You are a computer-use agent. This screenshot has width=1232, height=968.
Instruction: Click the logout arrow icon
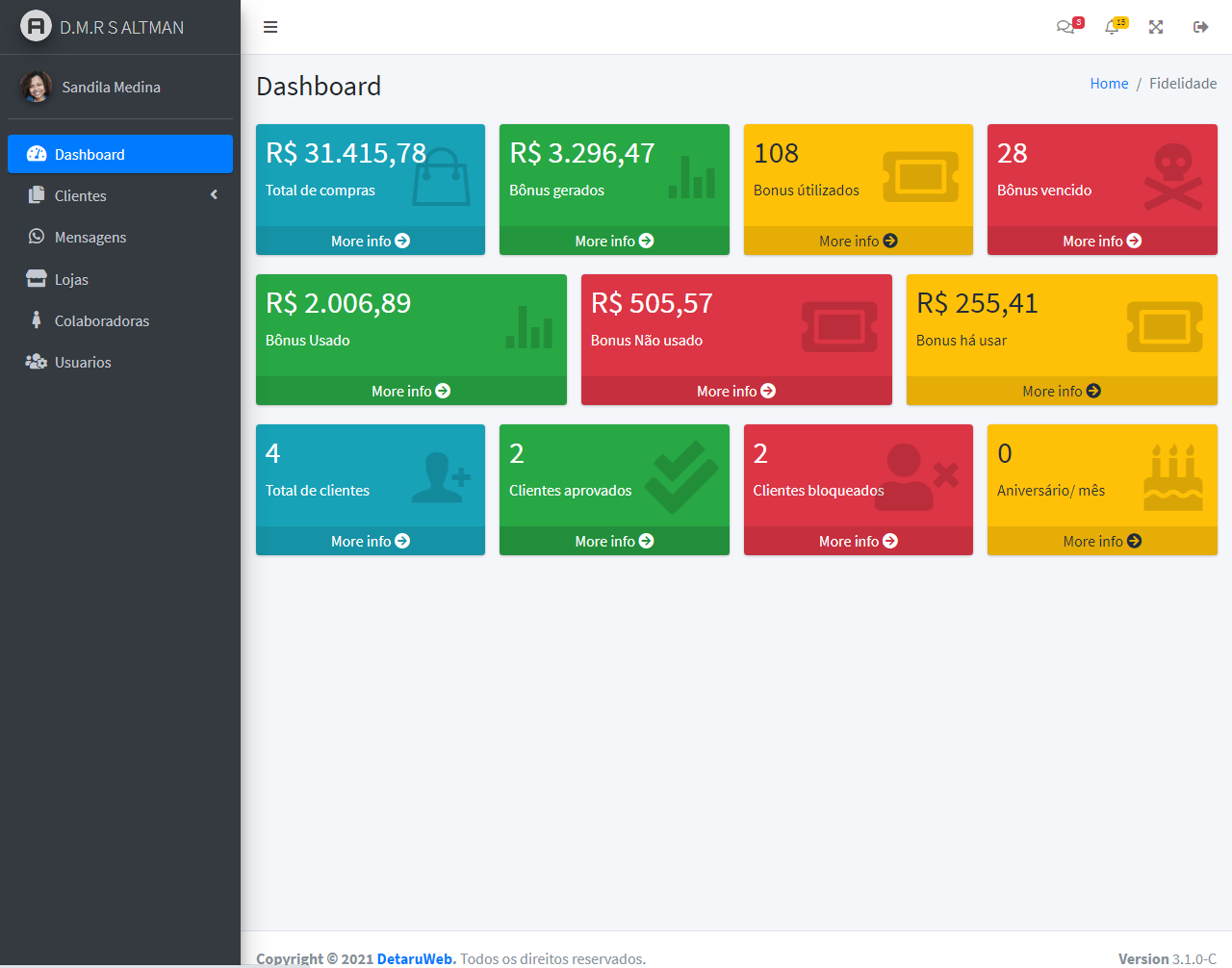pos(1200,27)
